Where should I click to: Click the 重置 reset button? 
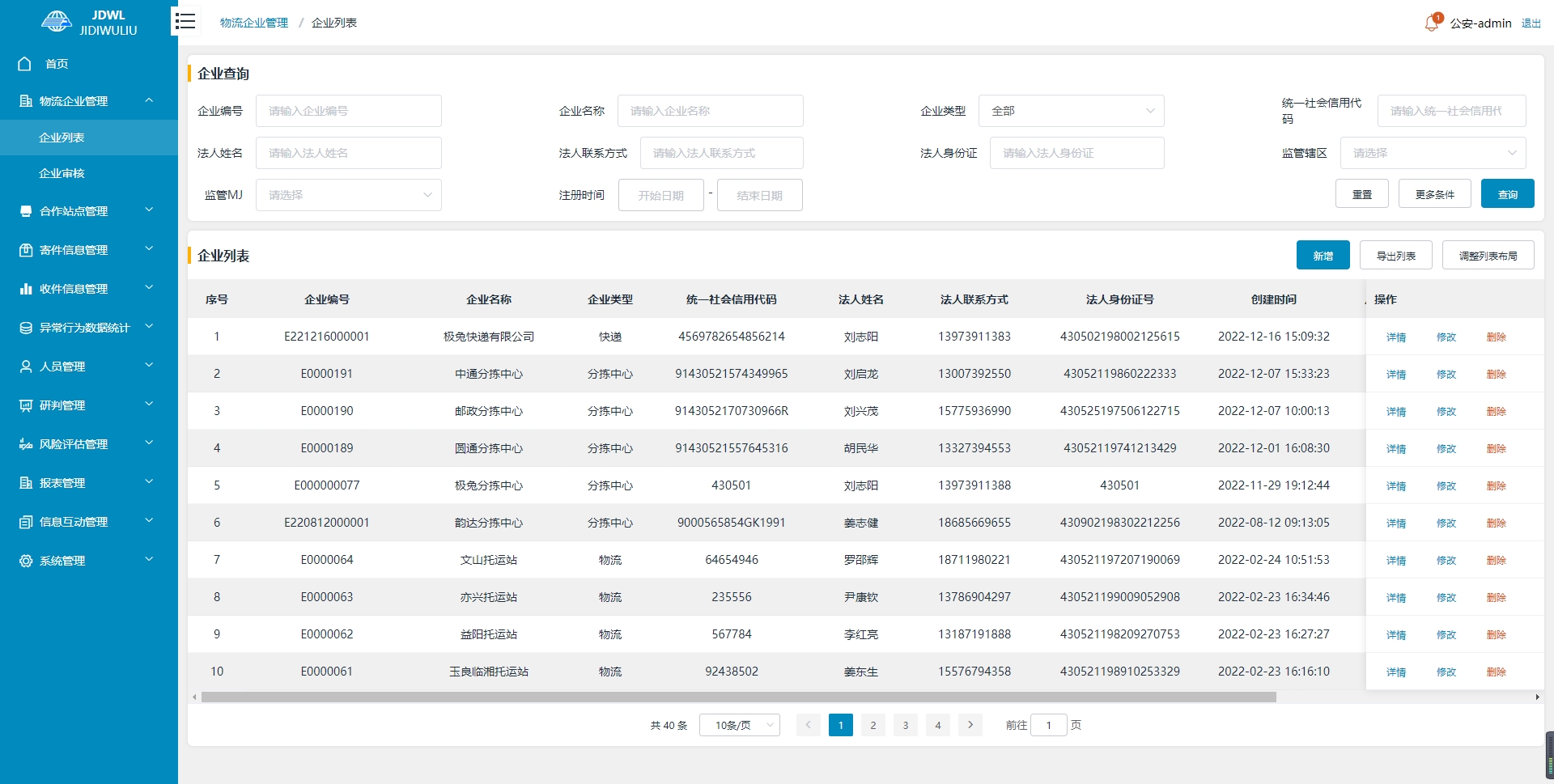1361,194
